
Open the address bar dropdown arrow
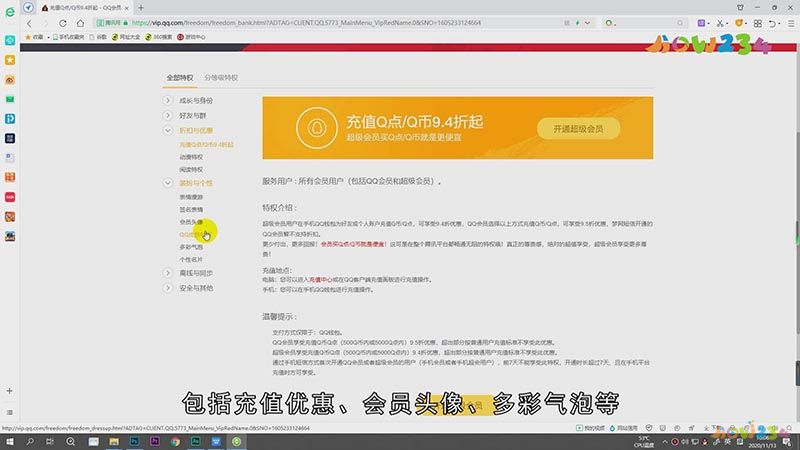point(587,23)
